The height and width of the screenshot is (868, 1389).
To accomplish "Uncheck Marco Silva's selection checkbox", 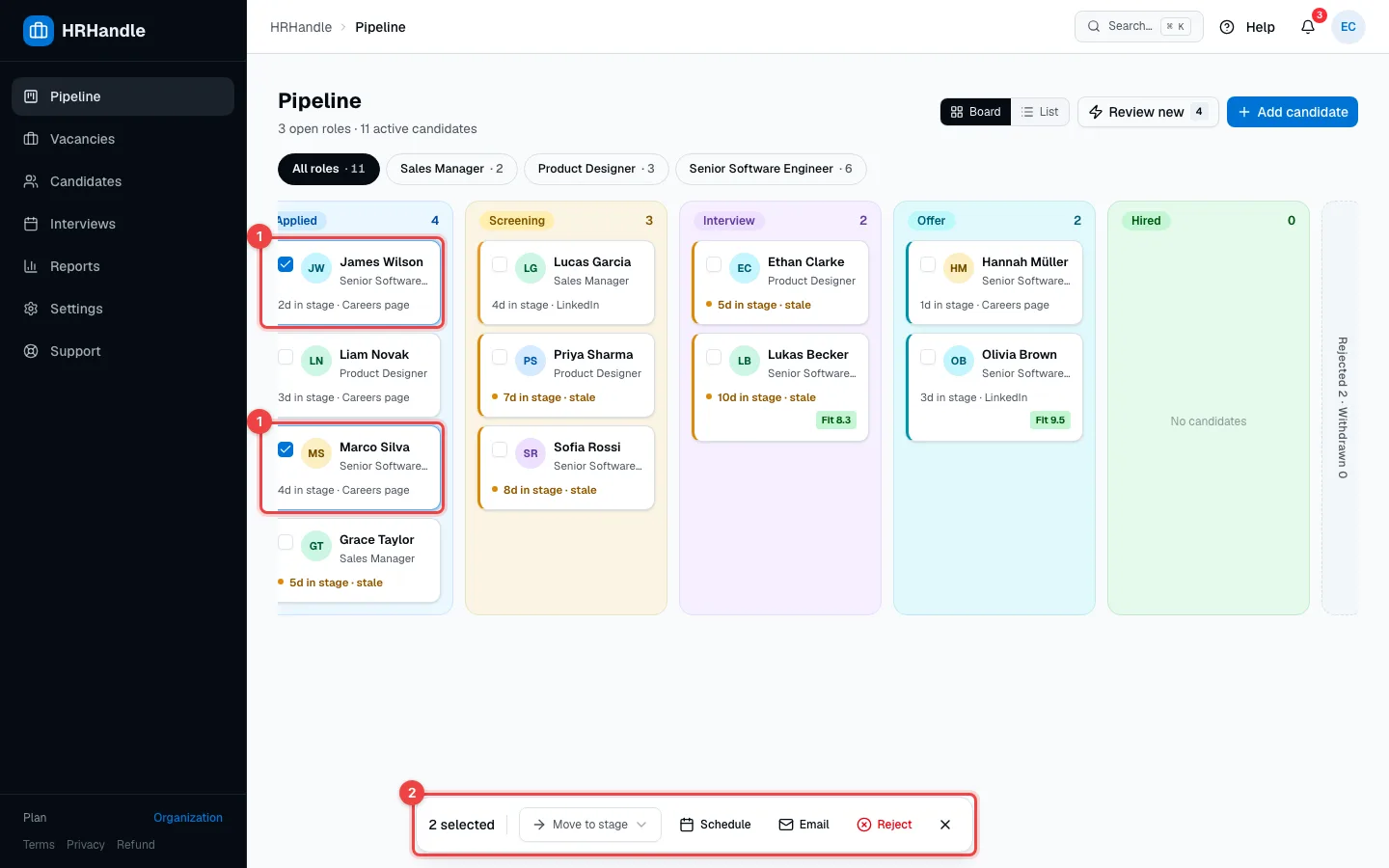I will 286,449.
